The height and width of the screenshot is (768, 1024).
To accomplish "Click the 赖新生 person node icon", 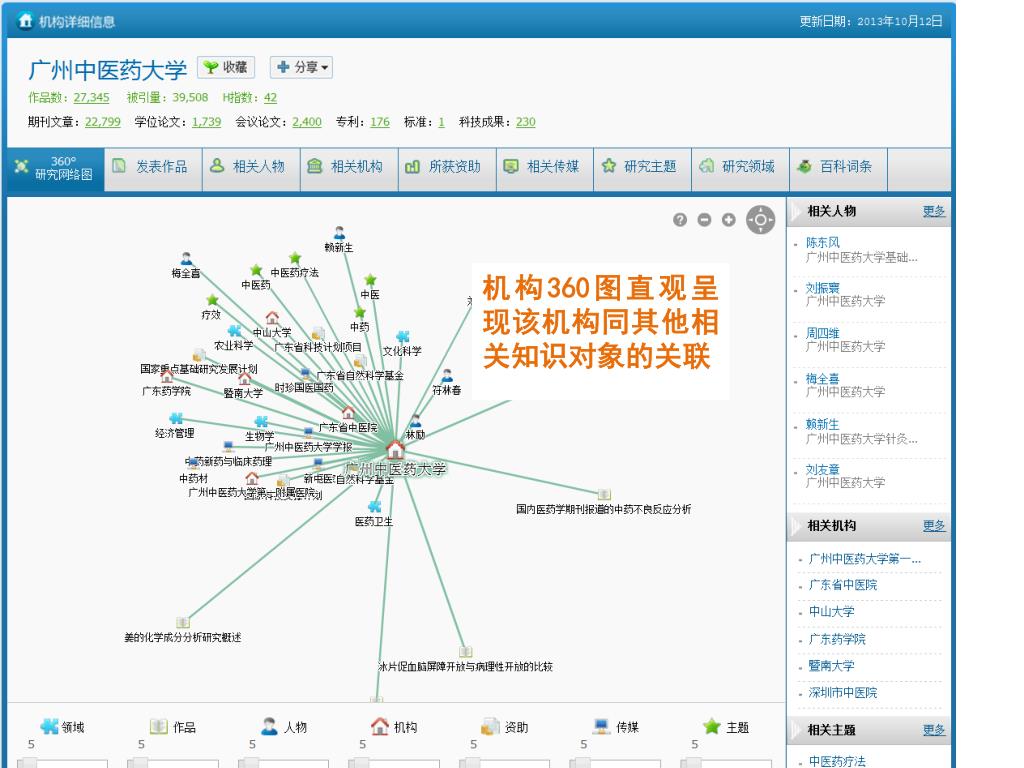I will [340, 233].
